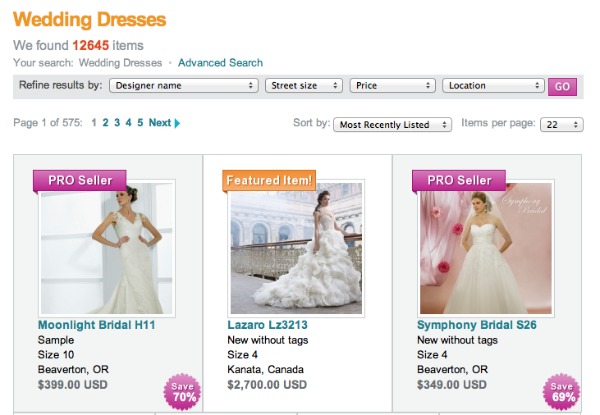This screenshot has width=600, height=415.
Task: Click the Size 10 text
Action: (x=56, y=355)
